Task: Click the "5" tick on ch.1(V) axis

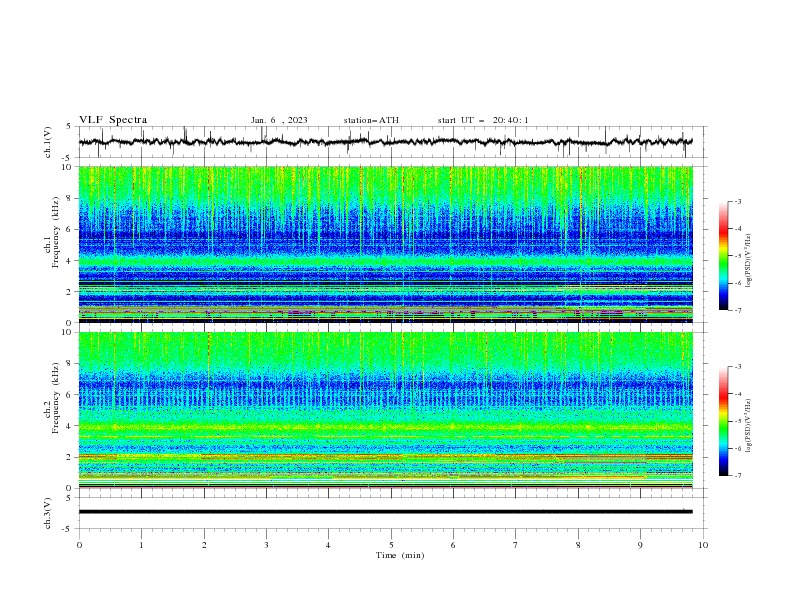Action: (69, 127)
